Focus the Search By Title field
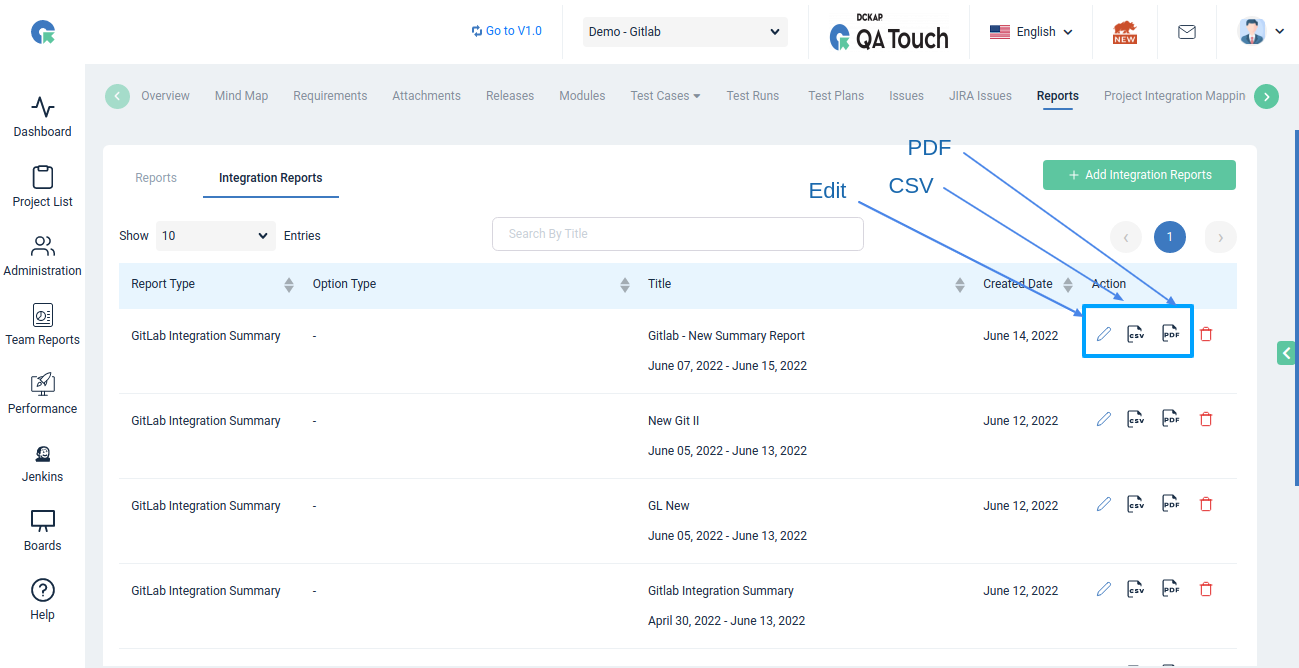This screenshot has height=668, width=1299. tap(678, 234)
